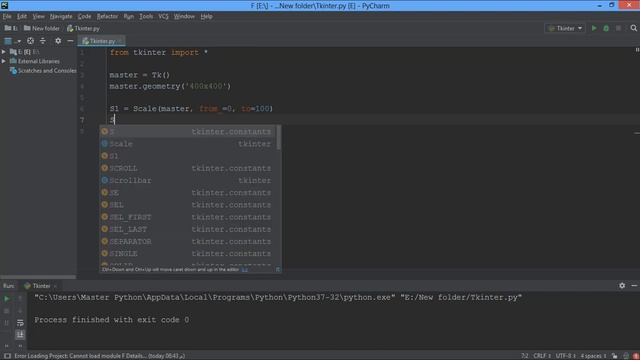640x360 pixels.
Task: Toggle soft-wrap in Run console
Action: [20, 323]
